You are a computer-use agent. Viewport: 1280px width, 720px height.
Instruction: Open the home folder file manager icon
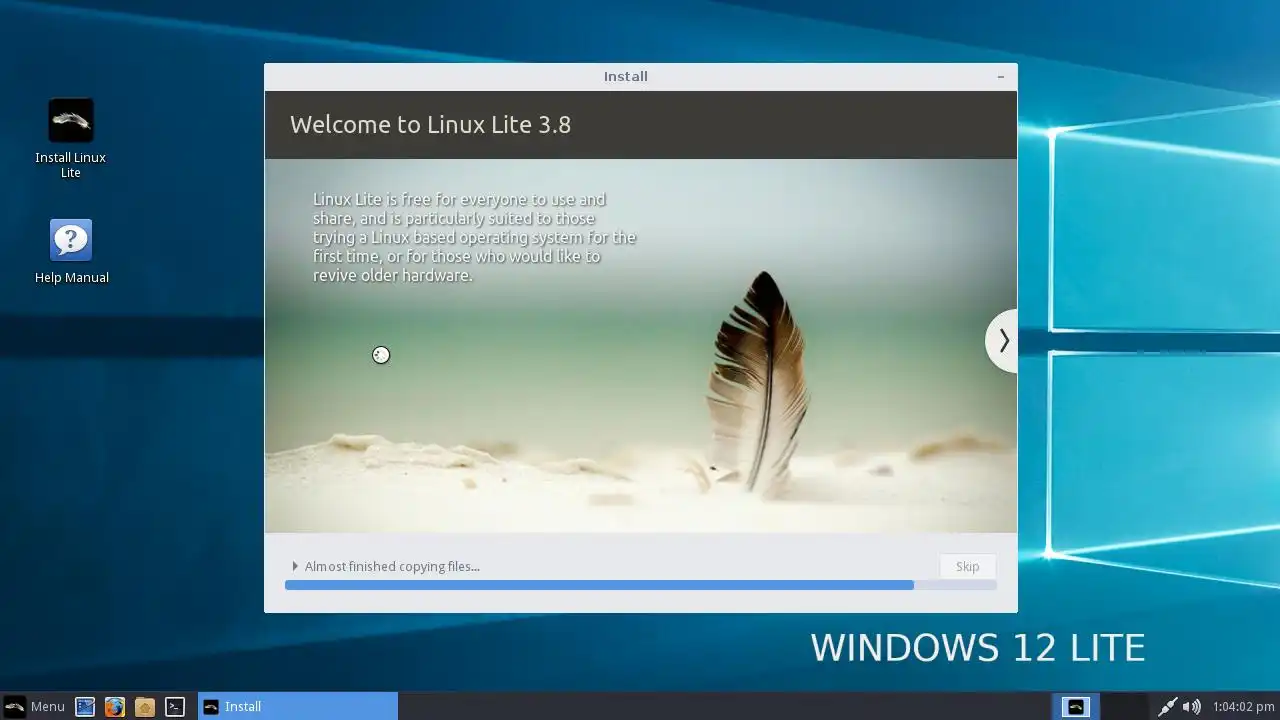click(145, 706)
